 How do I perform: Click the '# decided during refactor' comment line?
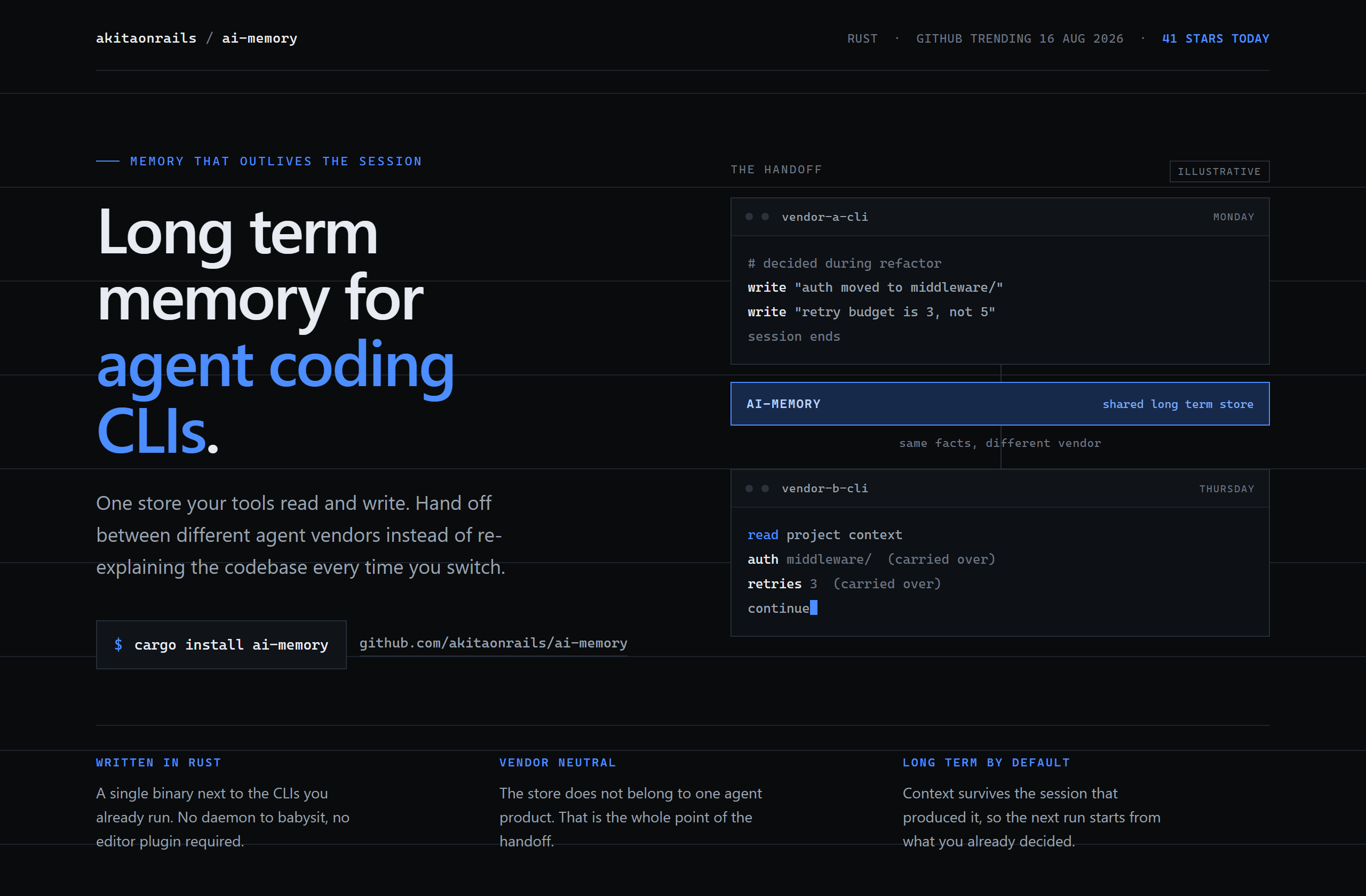pyautogui.click(x=844, y=263)
